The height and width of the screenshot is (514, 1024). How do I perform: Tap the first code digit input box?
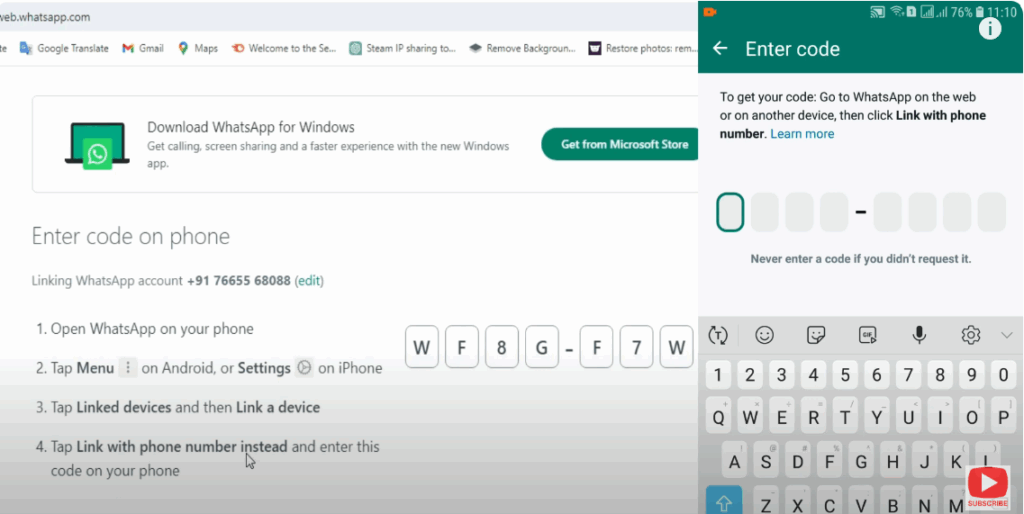pos(730,212)
